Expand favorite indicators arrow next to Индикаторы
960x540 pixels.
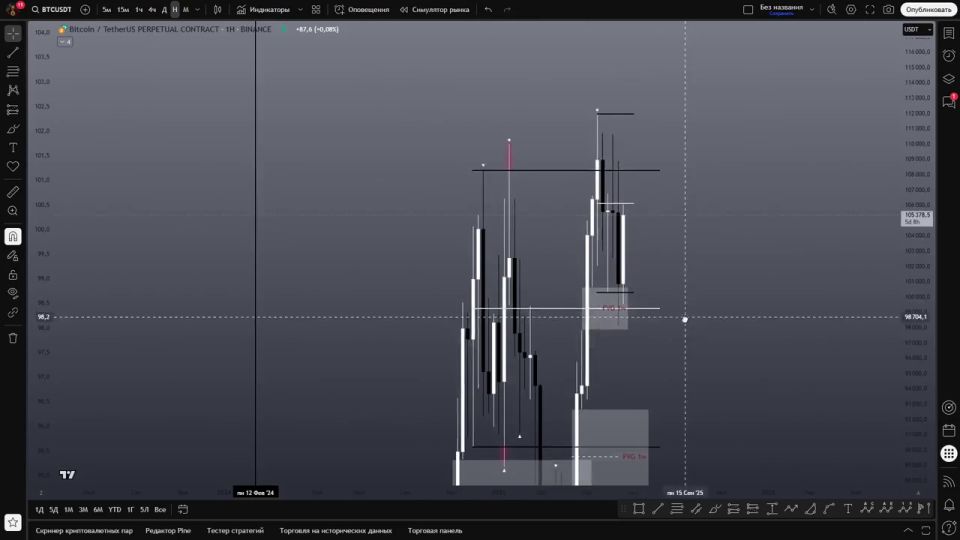[x=300, y=10]
